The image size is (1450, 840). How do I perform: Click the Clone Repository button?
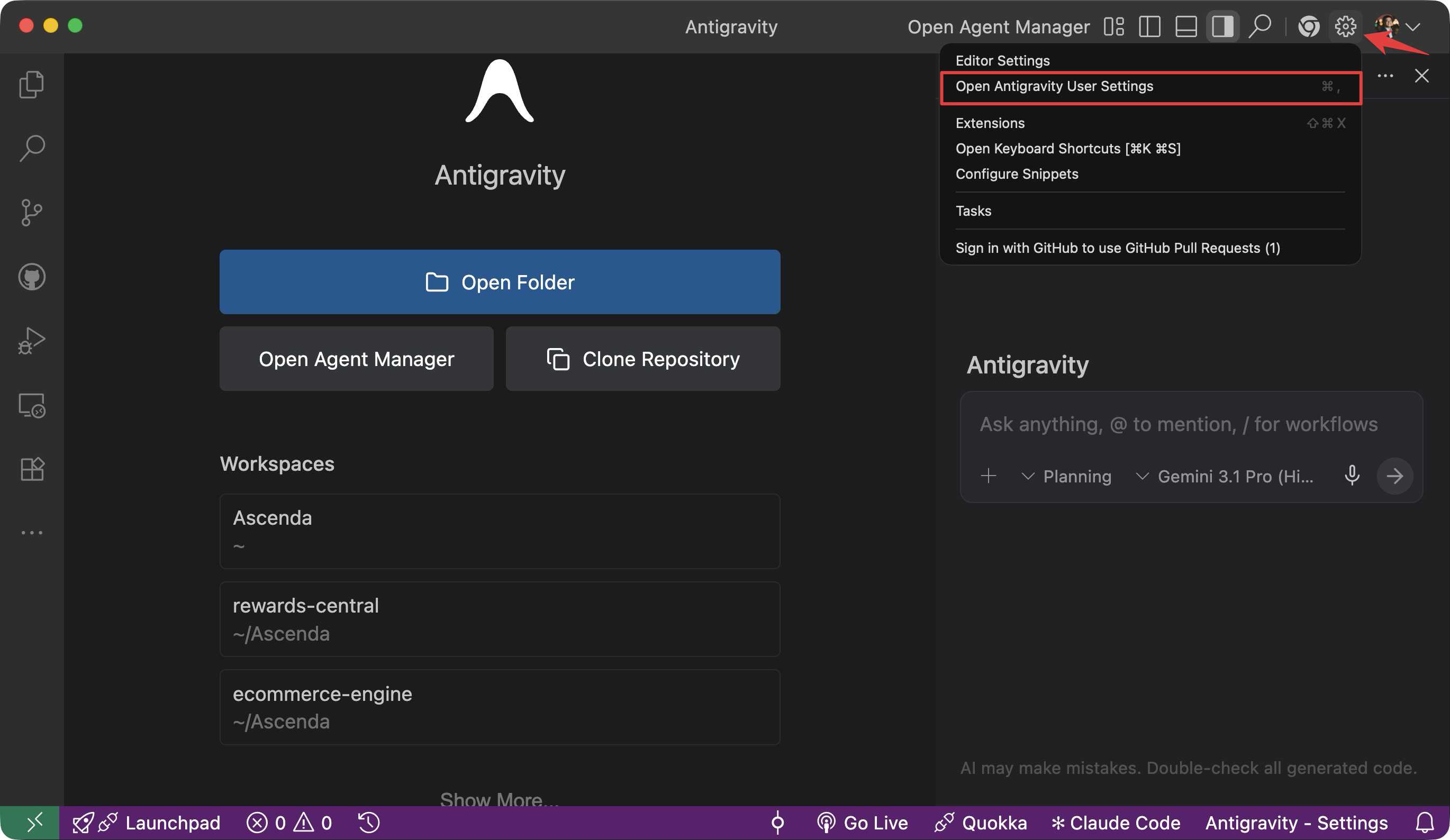(x=643, y=359)
